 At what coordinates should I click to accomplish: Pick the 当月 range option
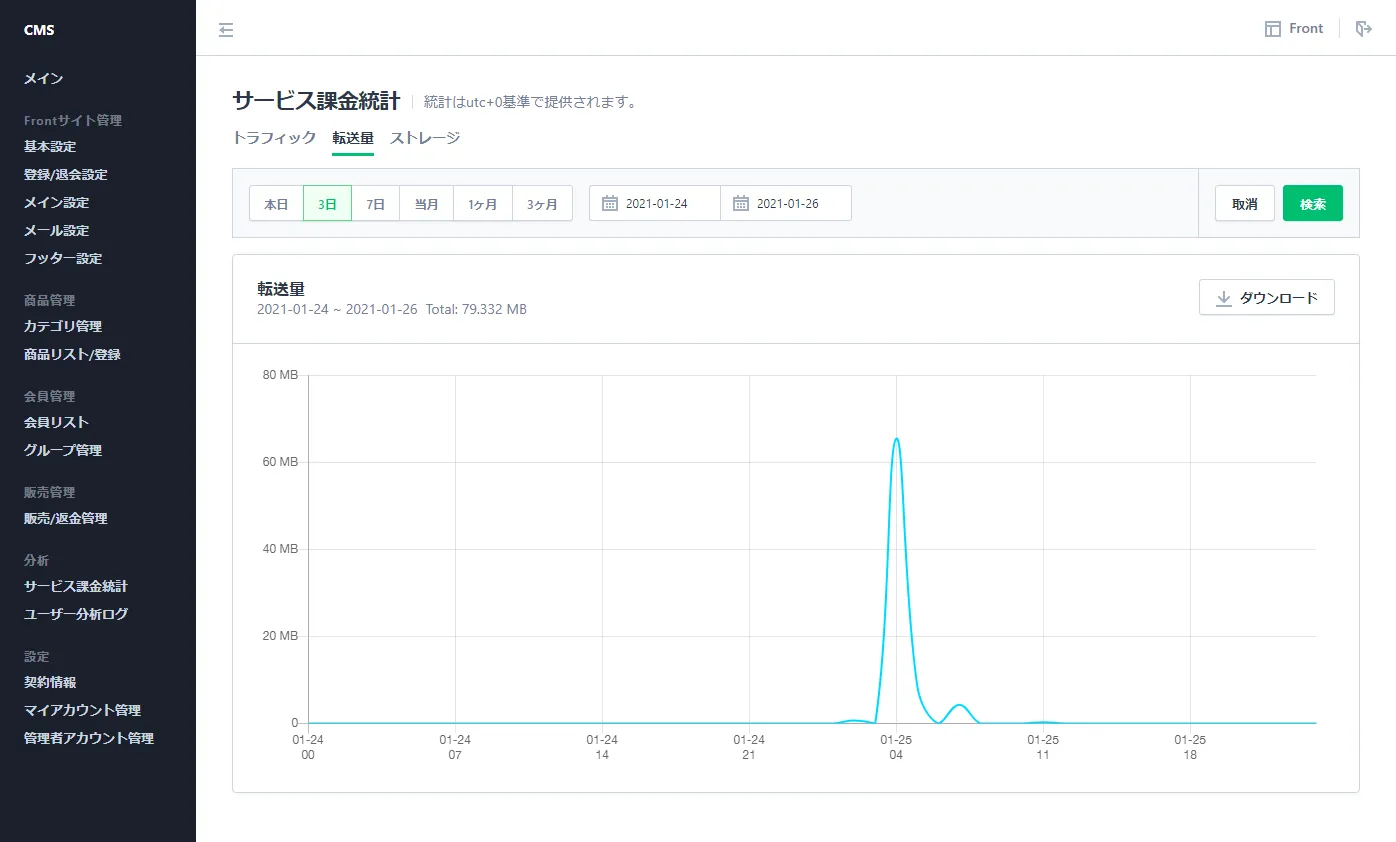(x=426, y=204)
